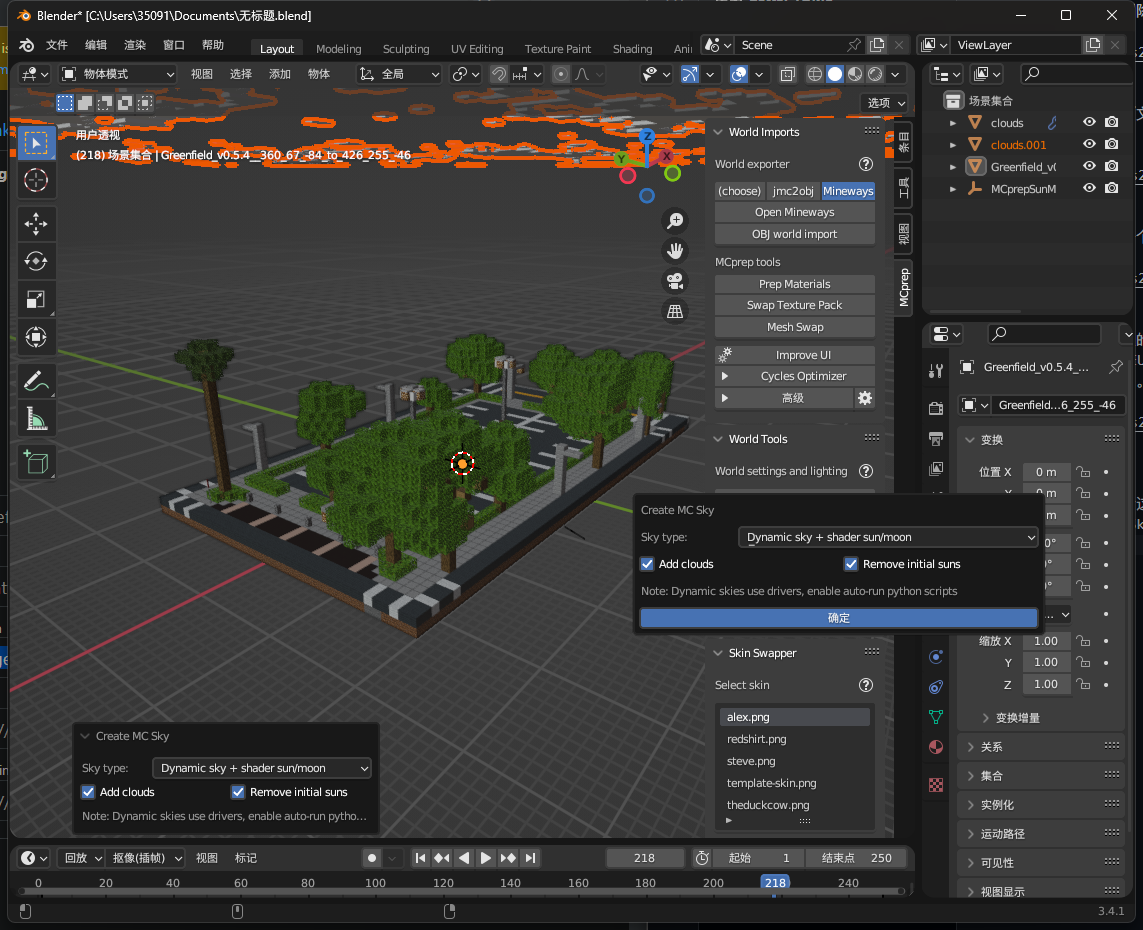
Task: Hide MCprepSunM object in viewport
Action: (1089, 188)
